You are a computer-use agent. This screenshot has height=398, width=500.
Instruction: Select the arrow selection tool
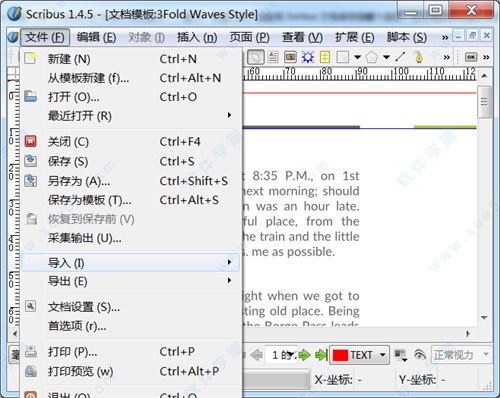pos(256,57)
